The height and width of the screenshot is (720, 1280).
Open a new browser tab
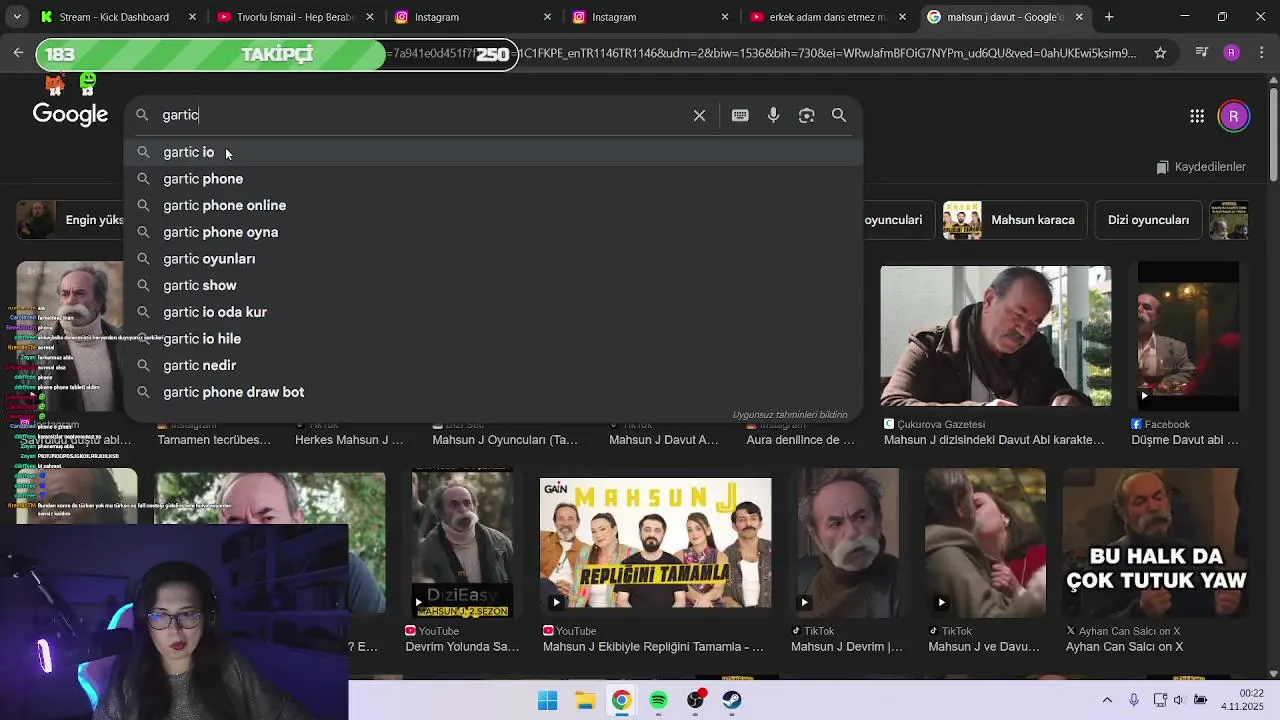1109,17
